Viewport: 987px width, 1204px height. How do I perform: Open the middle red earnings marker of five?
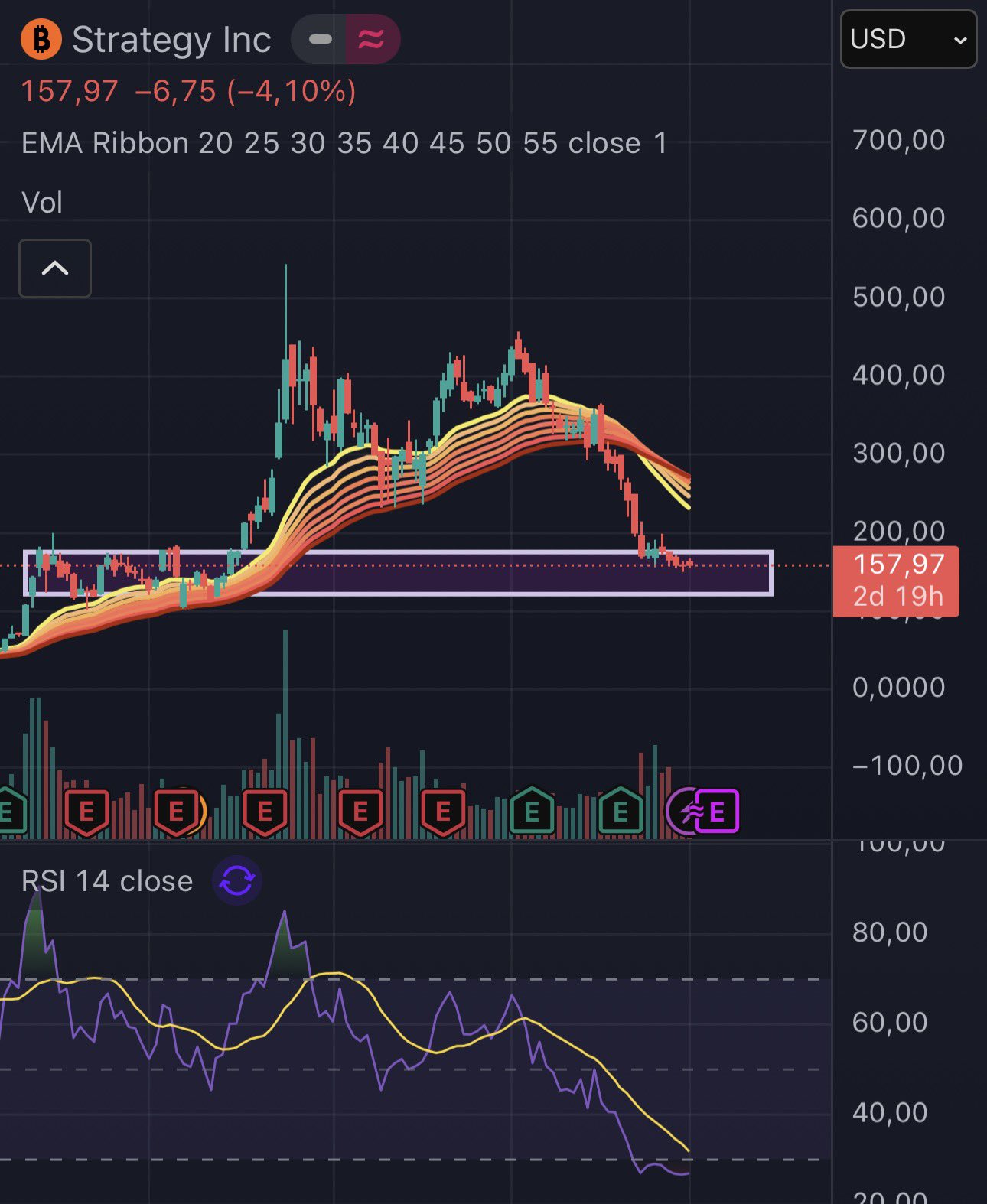[x=265, y=811]
